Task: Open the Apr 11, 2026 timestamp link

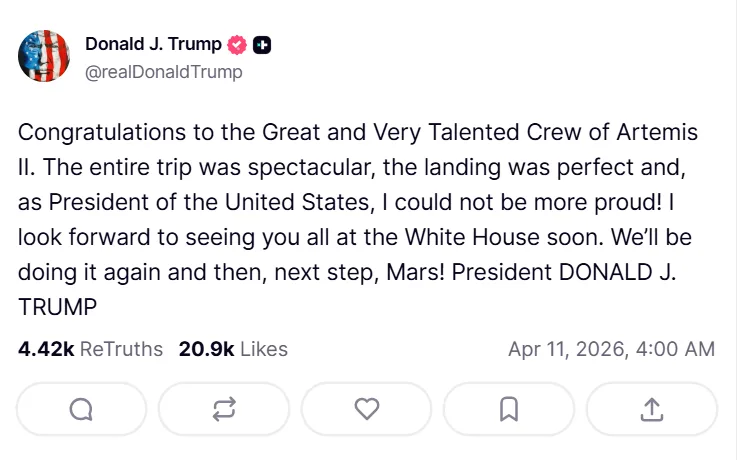Action: 611,349
